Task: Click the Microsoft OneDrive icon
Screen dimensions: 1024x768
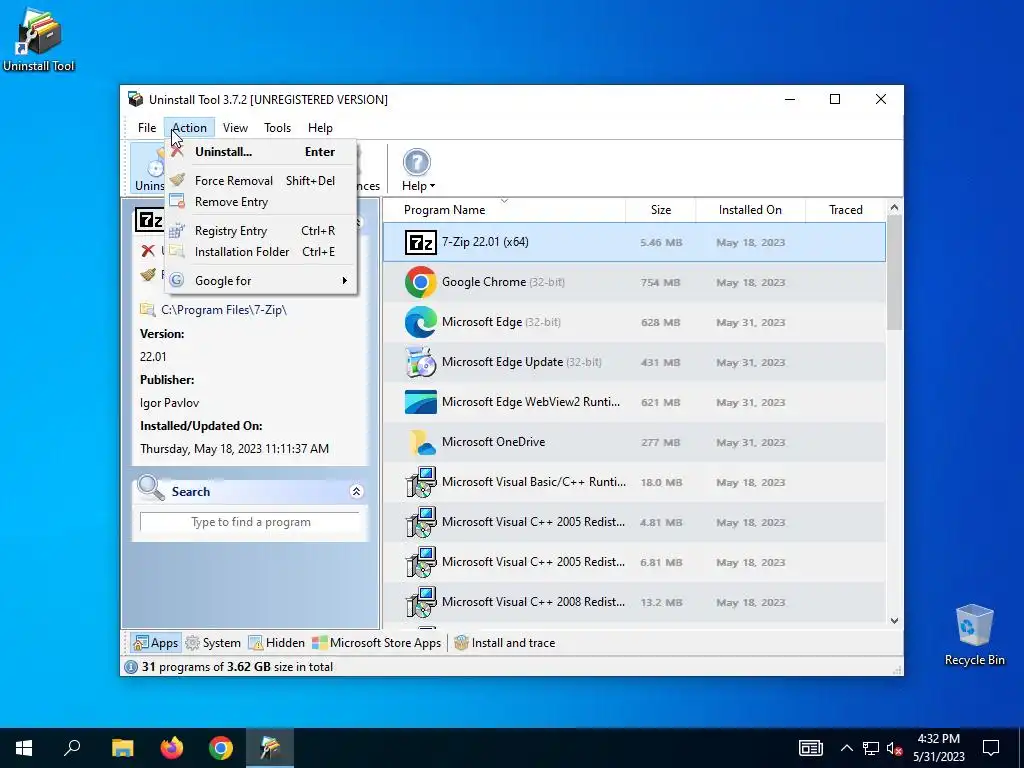Action: [x=421, y=442]
